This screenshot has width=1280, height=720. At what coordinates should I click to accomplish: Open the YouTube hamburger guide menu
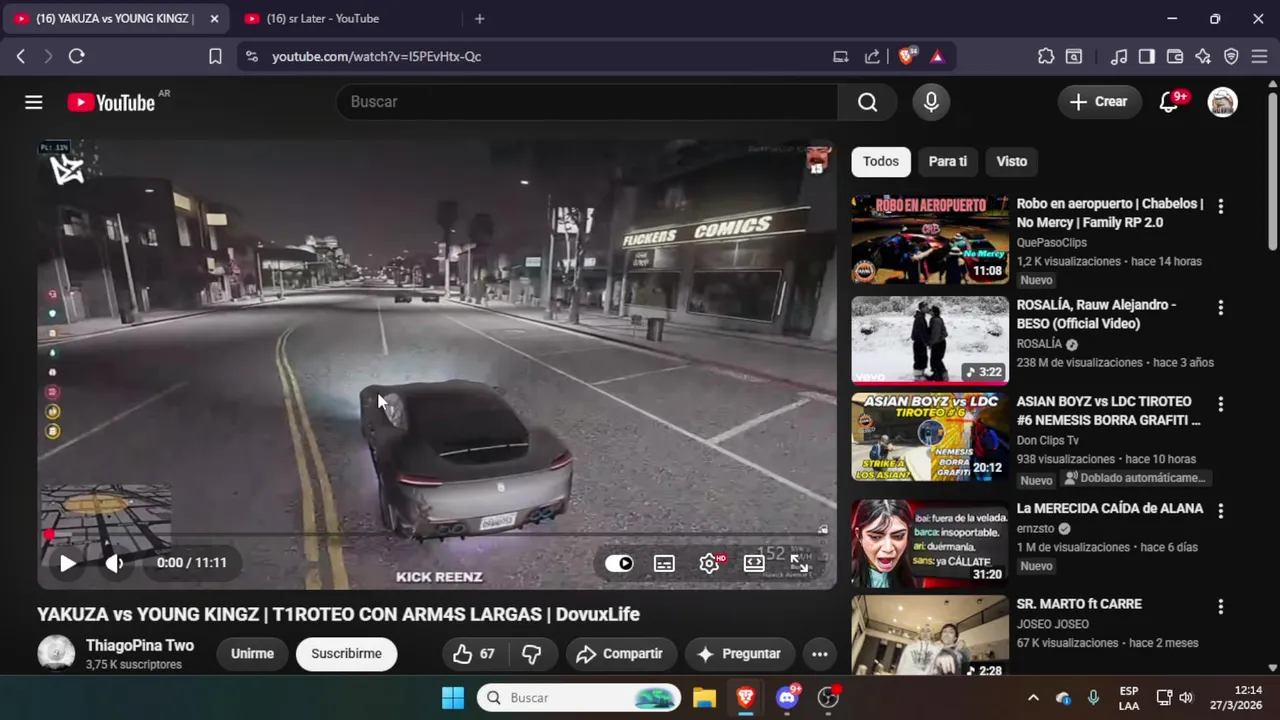tap(34, 102)
